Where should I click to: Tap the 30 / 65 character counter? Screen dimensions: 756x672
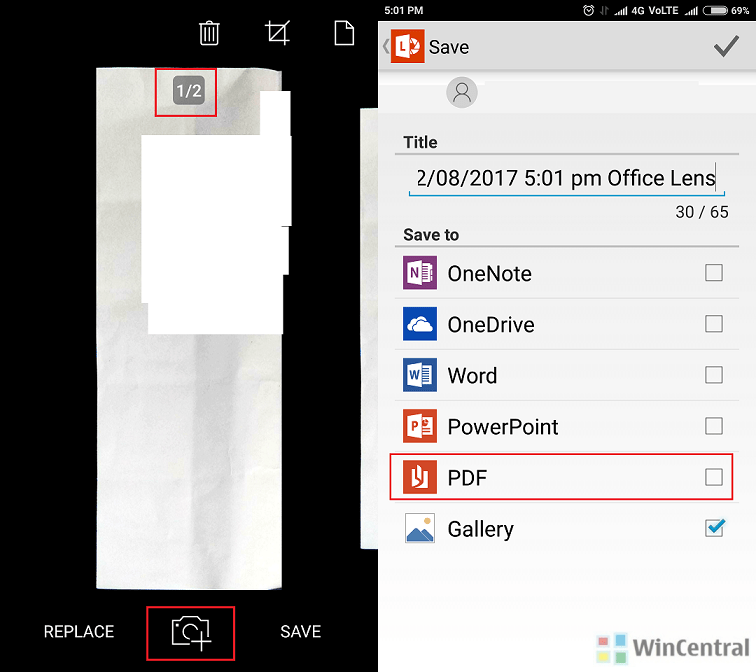point(702,212)
